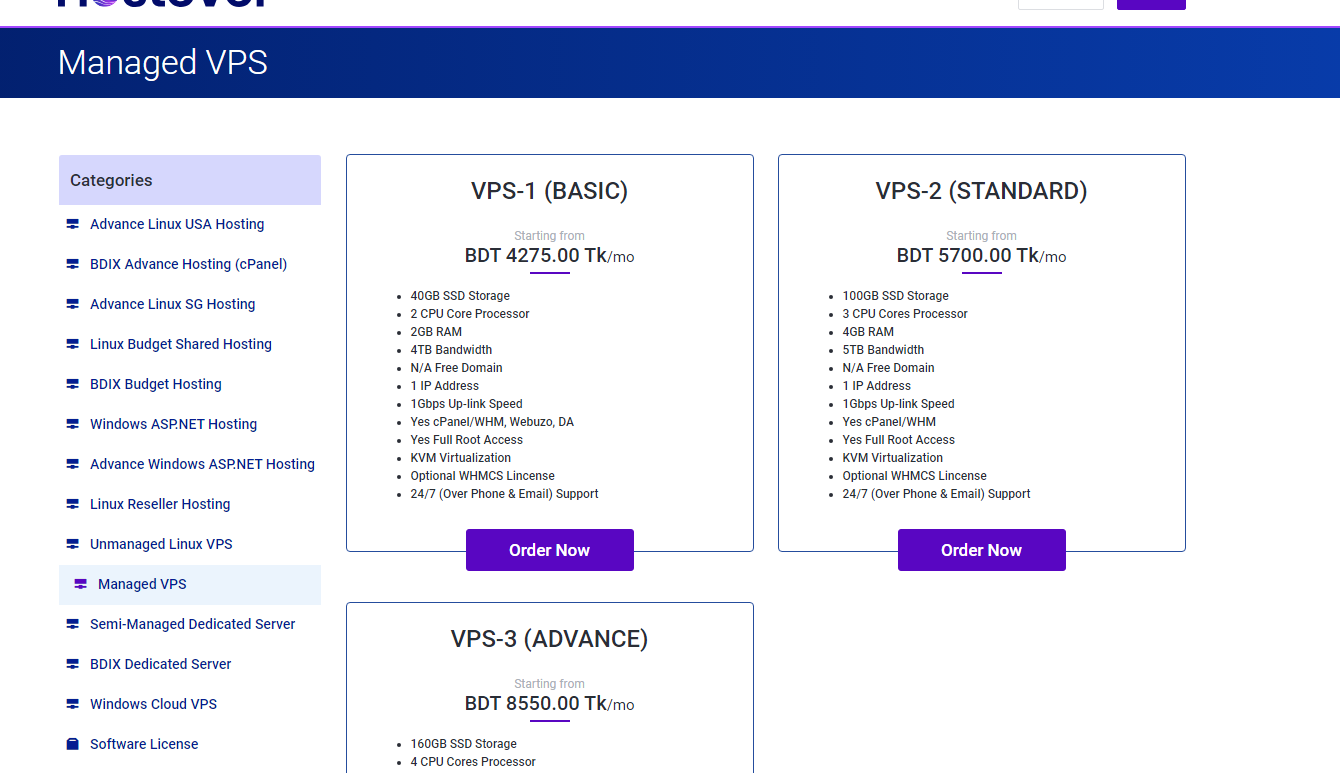
Task: Click server icon beside Windows Cloud VPS
Action: [72, 704]
